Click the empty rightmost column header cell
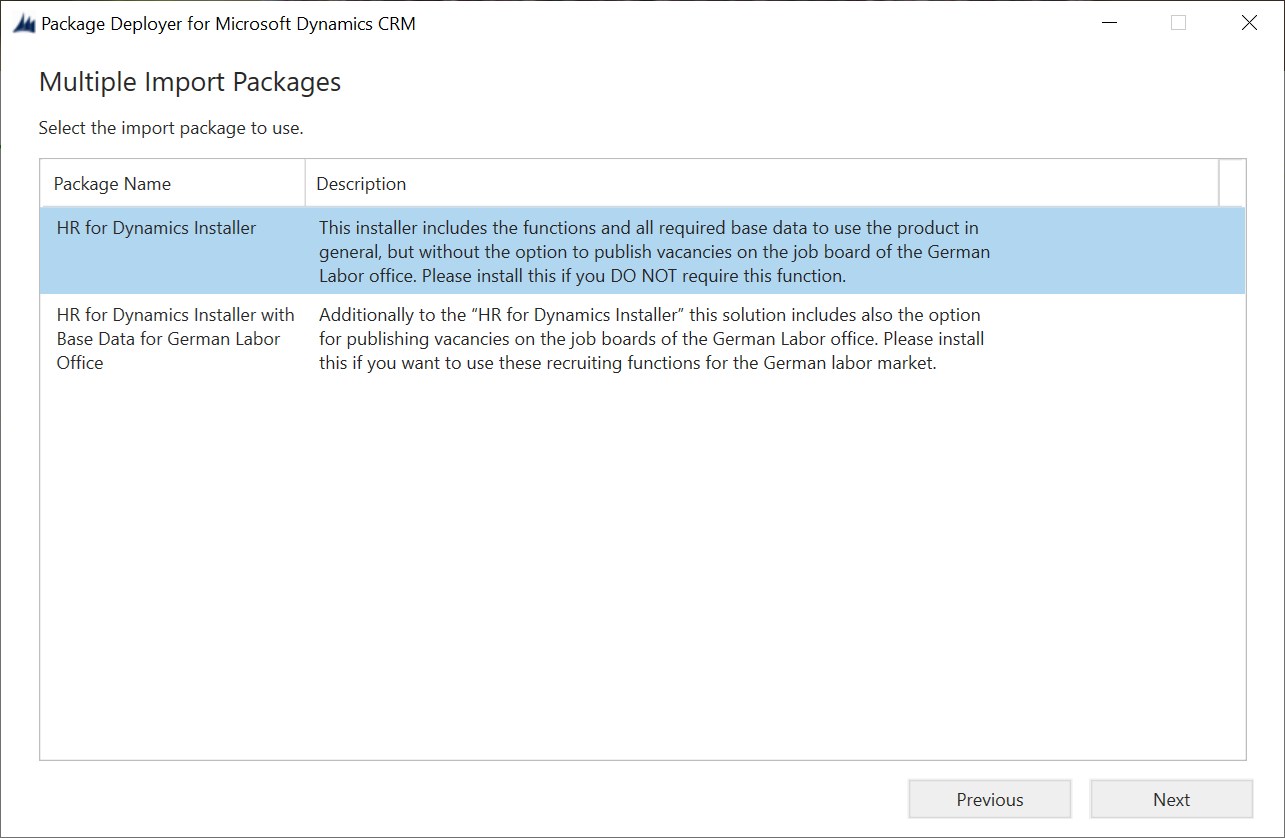Image resolution: width=1285 pixels, height=838 pixels. (x=1232, y=184)
